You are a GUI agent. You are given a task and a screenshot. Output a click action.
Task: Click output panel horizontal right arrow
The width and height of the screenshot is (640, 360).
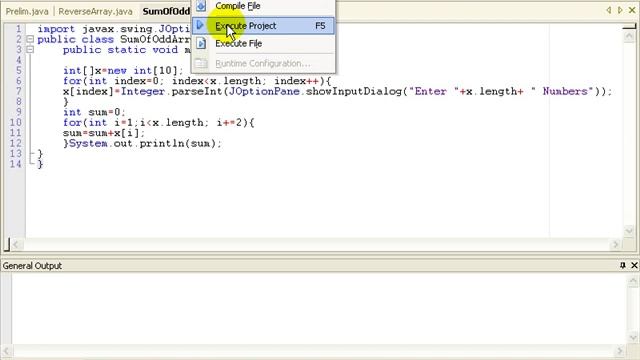pyautogui.click(x=620, y=351)
